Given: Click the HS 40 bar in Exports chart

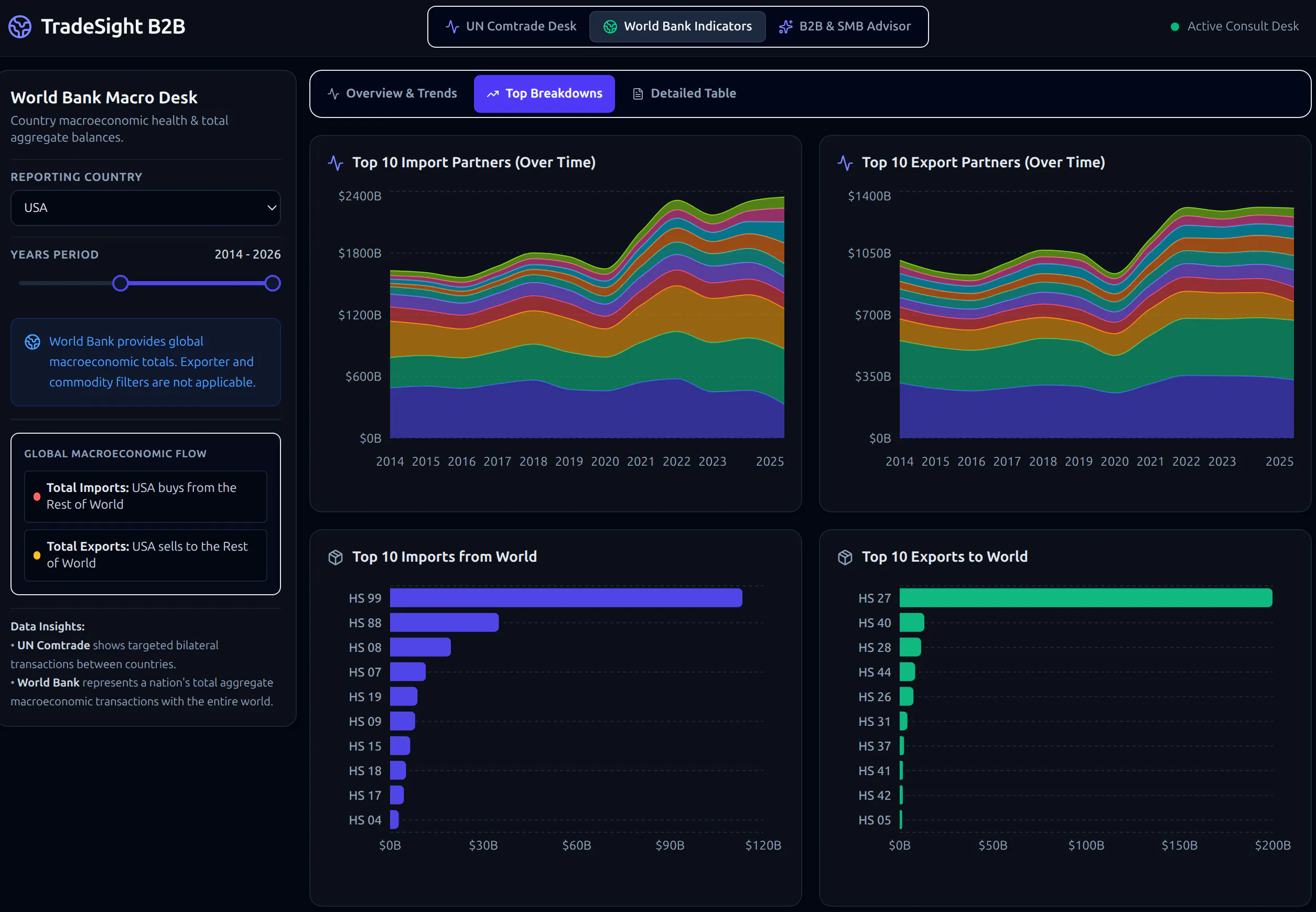Looking at the screenshot, I should (912, 623).
